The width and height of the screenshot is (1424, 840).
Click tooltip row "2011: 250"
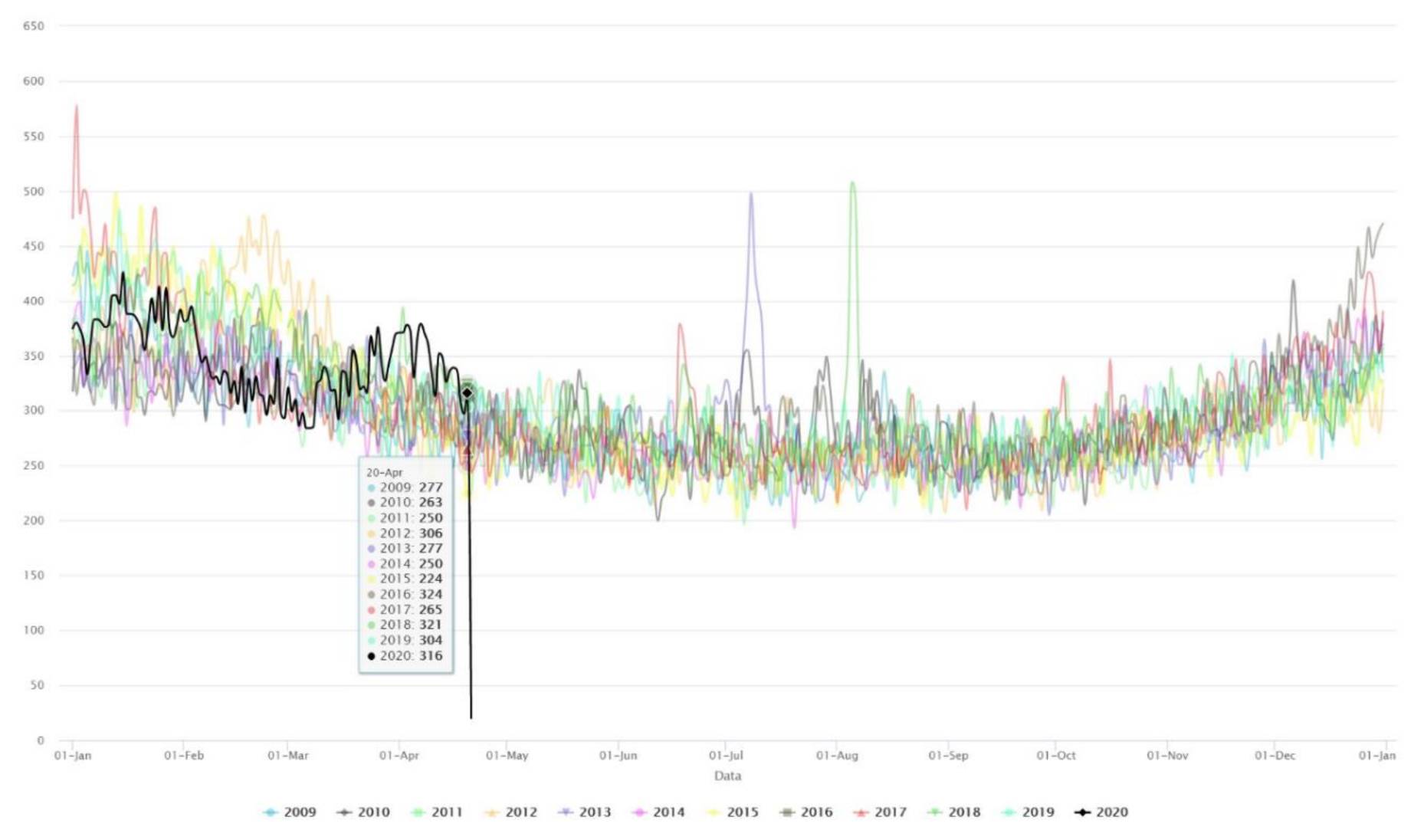405,518
